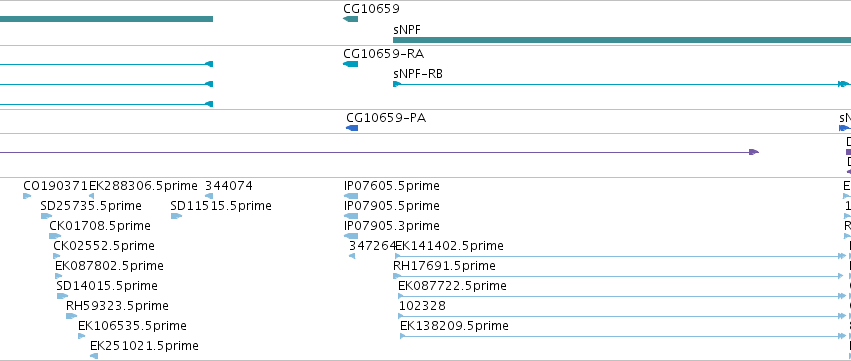
Task: Select the EK138209.5prime alignment line
Action: pos(623,336)
